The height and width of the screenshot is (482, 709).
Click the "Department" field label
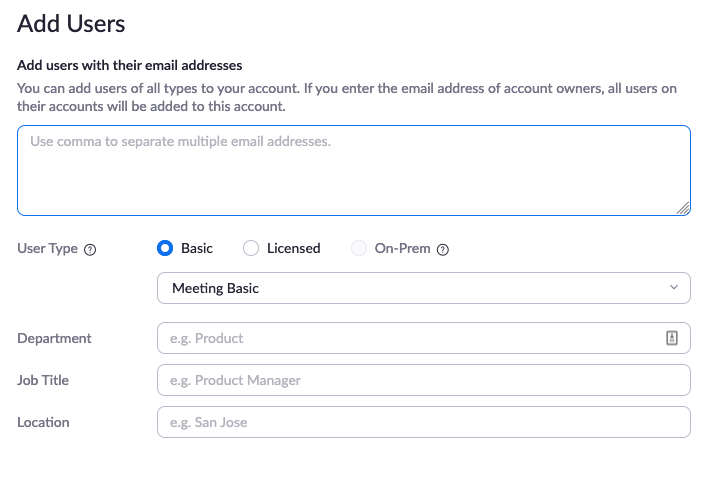[x=54, y=338]
